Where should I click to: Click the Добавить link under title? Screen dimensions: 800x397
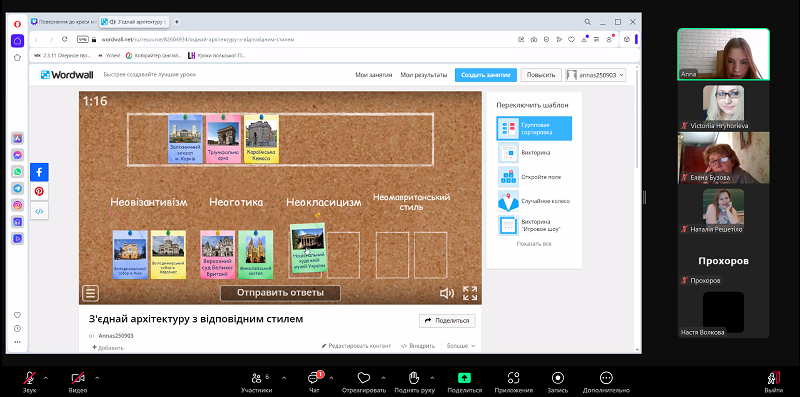click(x=108, y=348)
